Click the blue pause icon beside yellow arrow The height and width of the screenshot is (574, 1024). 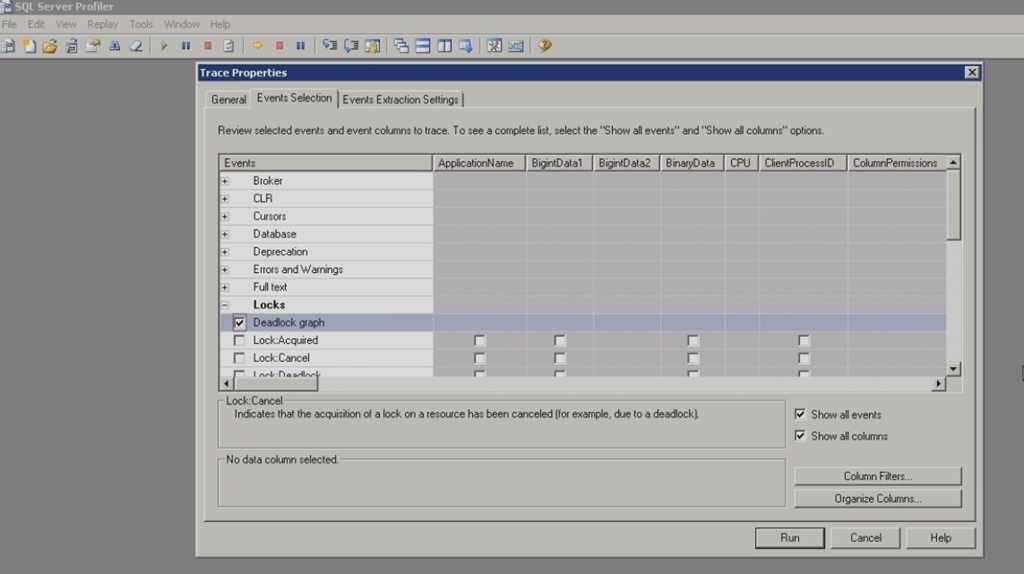[300, 46]
